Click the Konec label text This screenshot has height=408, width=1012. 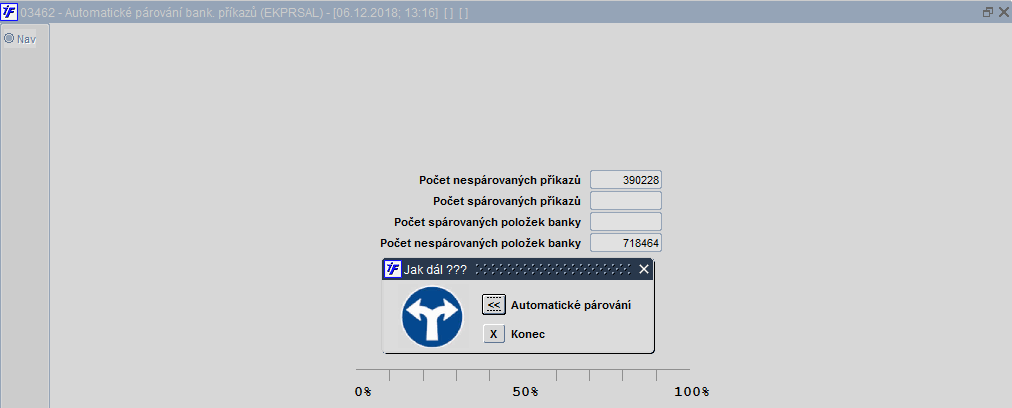point(528,334)
